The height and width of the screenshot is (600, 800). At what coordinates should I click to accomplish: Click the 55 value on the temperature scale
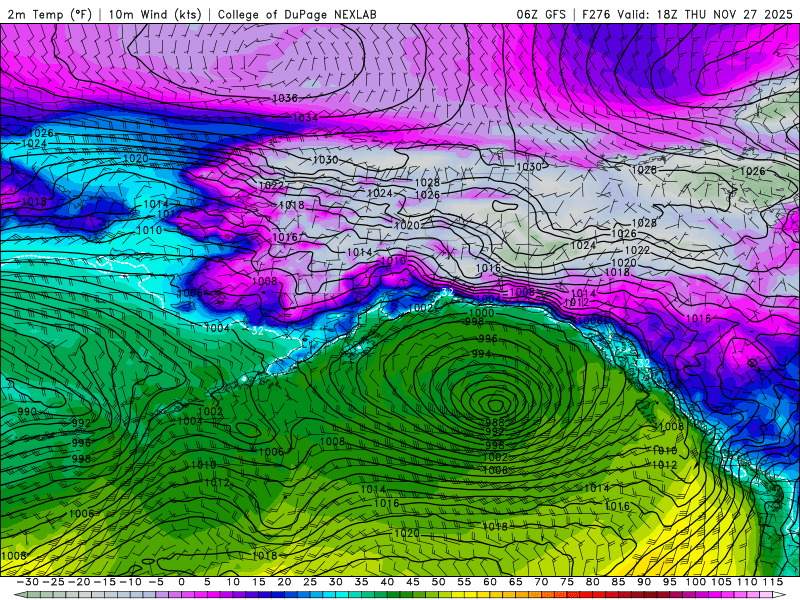(x=464, y=582)
